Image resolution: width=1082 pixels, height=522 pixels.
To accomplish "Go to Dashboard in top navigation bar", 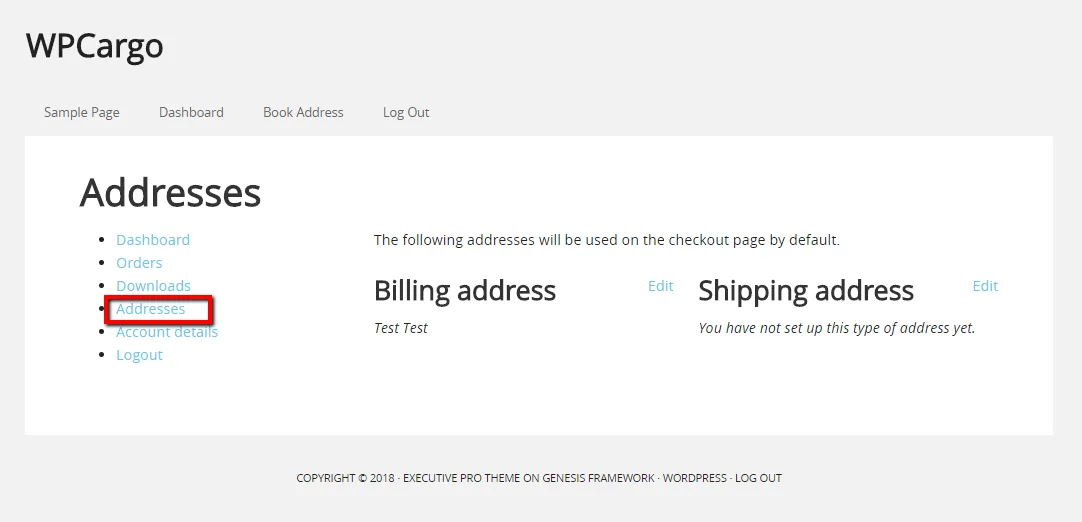I will pos(191,112).
